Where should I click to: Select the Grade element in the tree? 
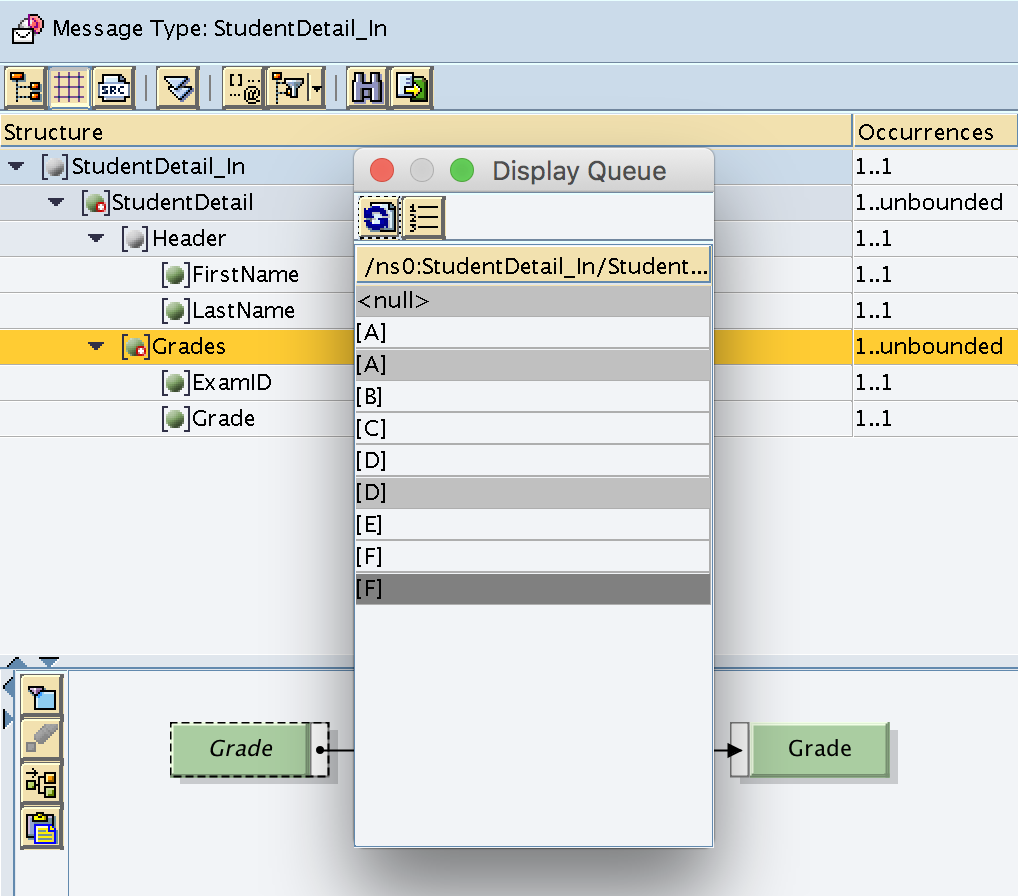click(x=208, y=418)
